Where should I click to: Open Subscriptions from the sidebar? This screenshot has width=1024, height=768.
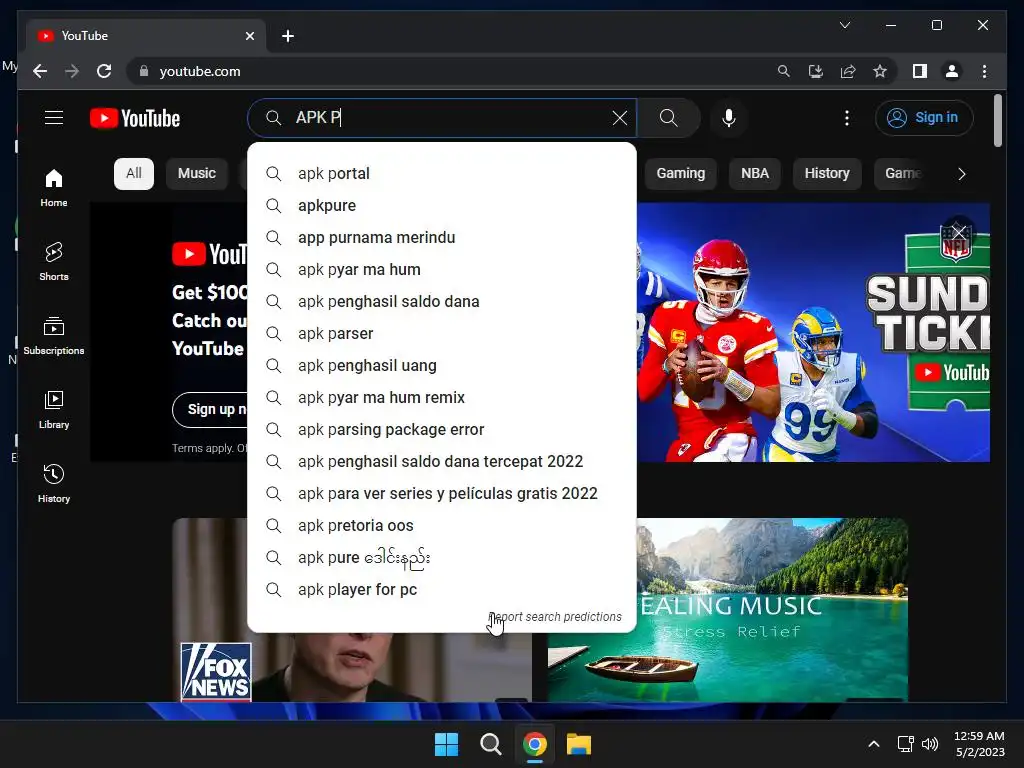tap(54, 335)
